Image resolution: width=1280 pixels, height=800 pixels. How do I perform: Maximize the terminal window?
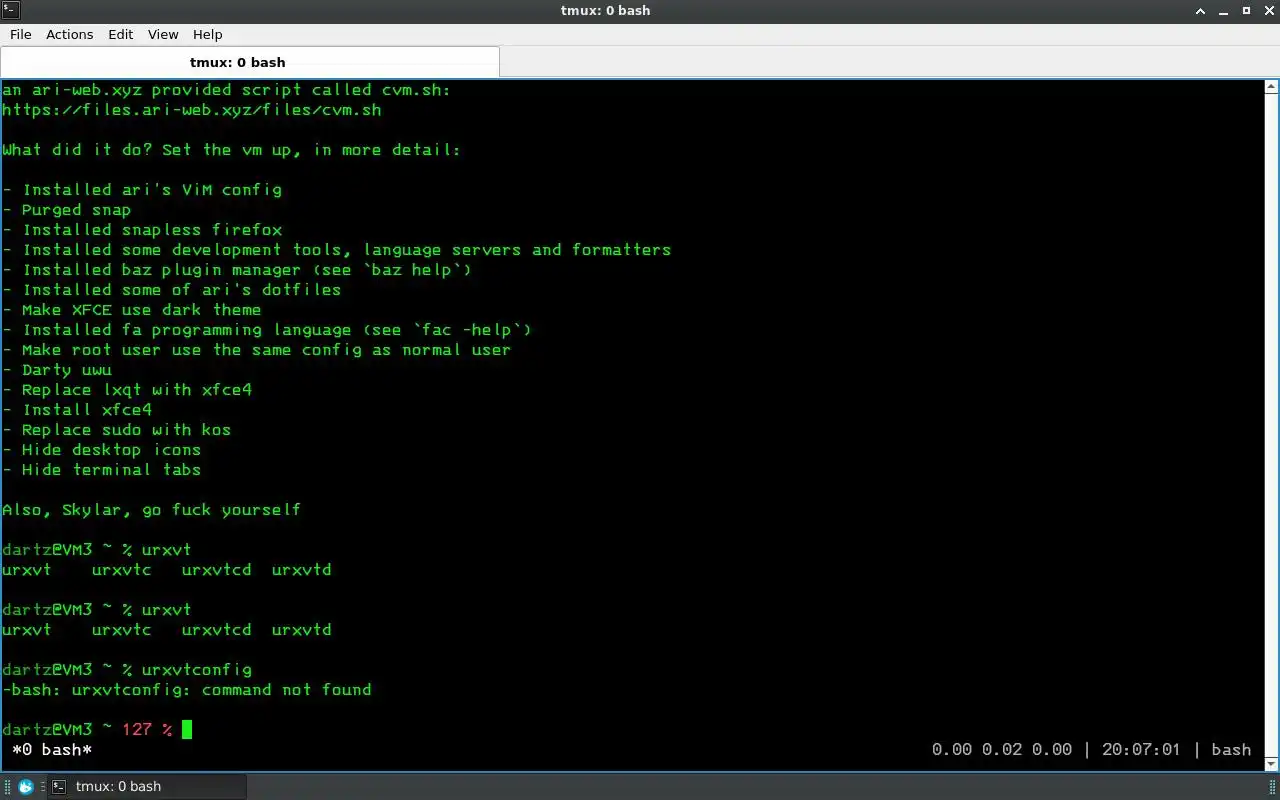point(1246,10)
